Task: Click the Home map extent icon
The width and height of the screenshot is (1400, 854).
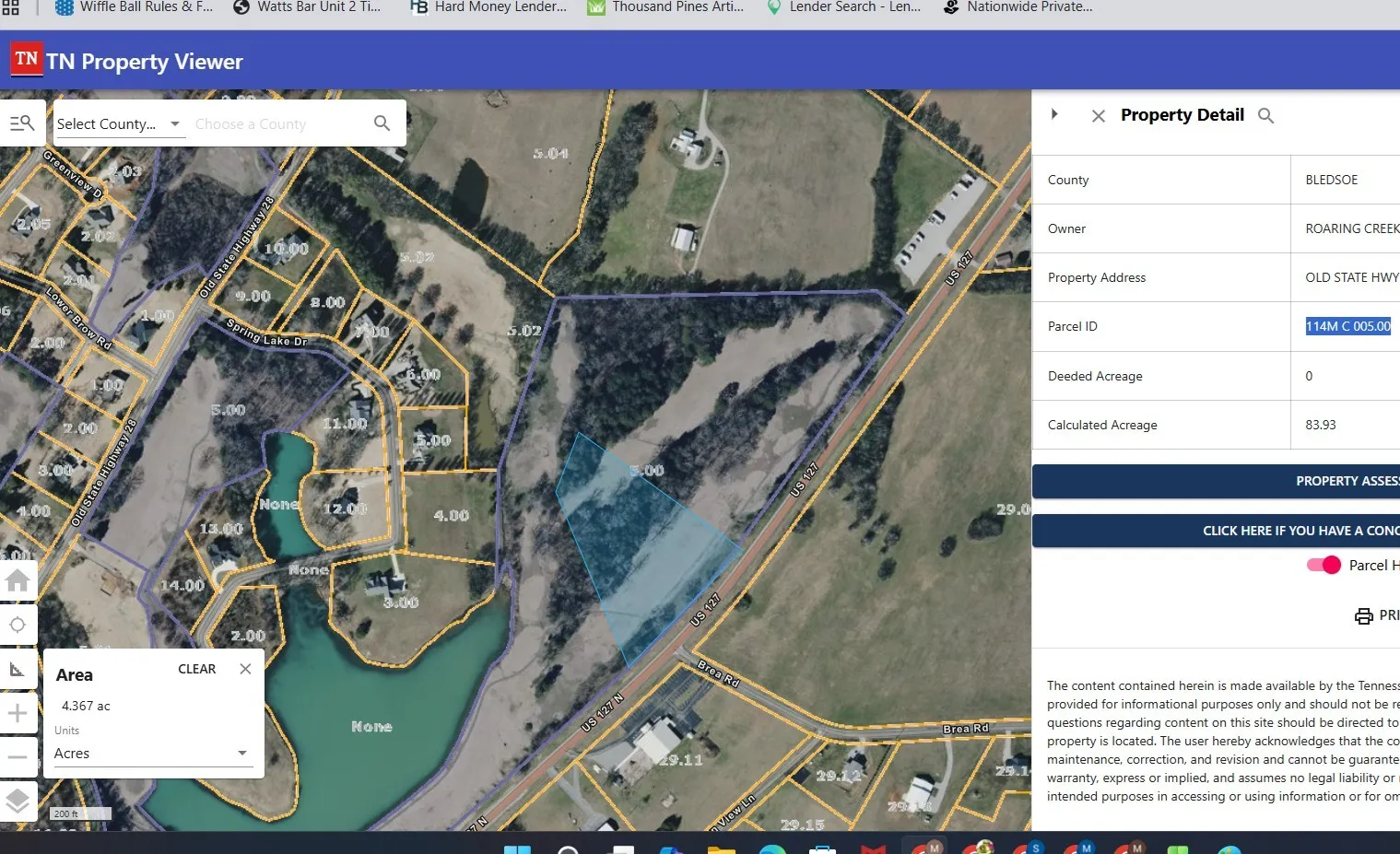Action: pos(18,581)
